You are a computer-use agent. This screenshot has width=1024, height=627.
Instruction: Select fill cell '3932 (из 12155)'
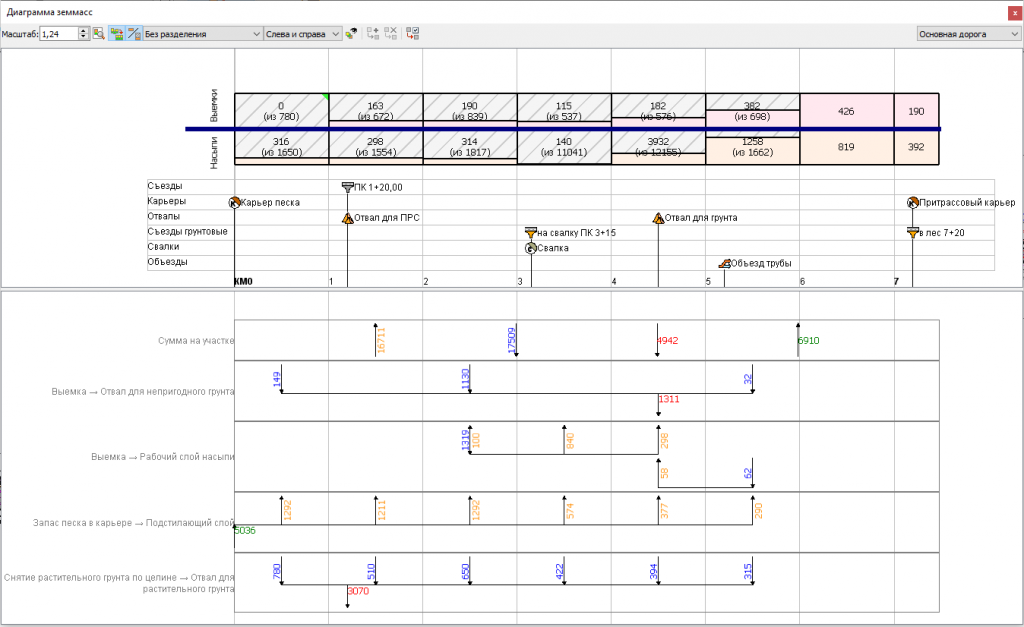tap(658, 147)
